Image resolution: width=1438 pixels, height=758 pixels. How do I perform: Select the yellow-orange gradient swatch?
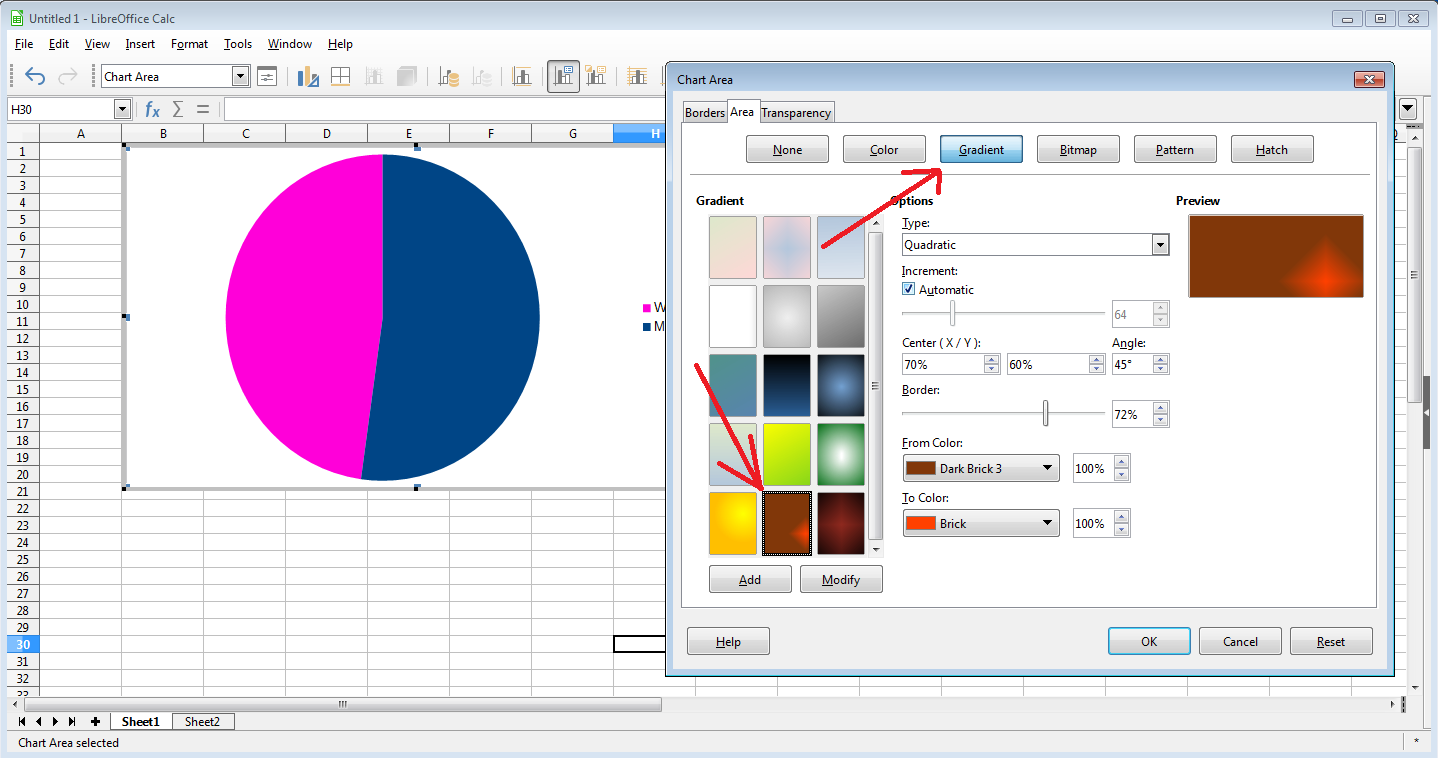click(x=733, y=523)
